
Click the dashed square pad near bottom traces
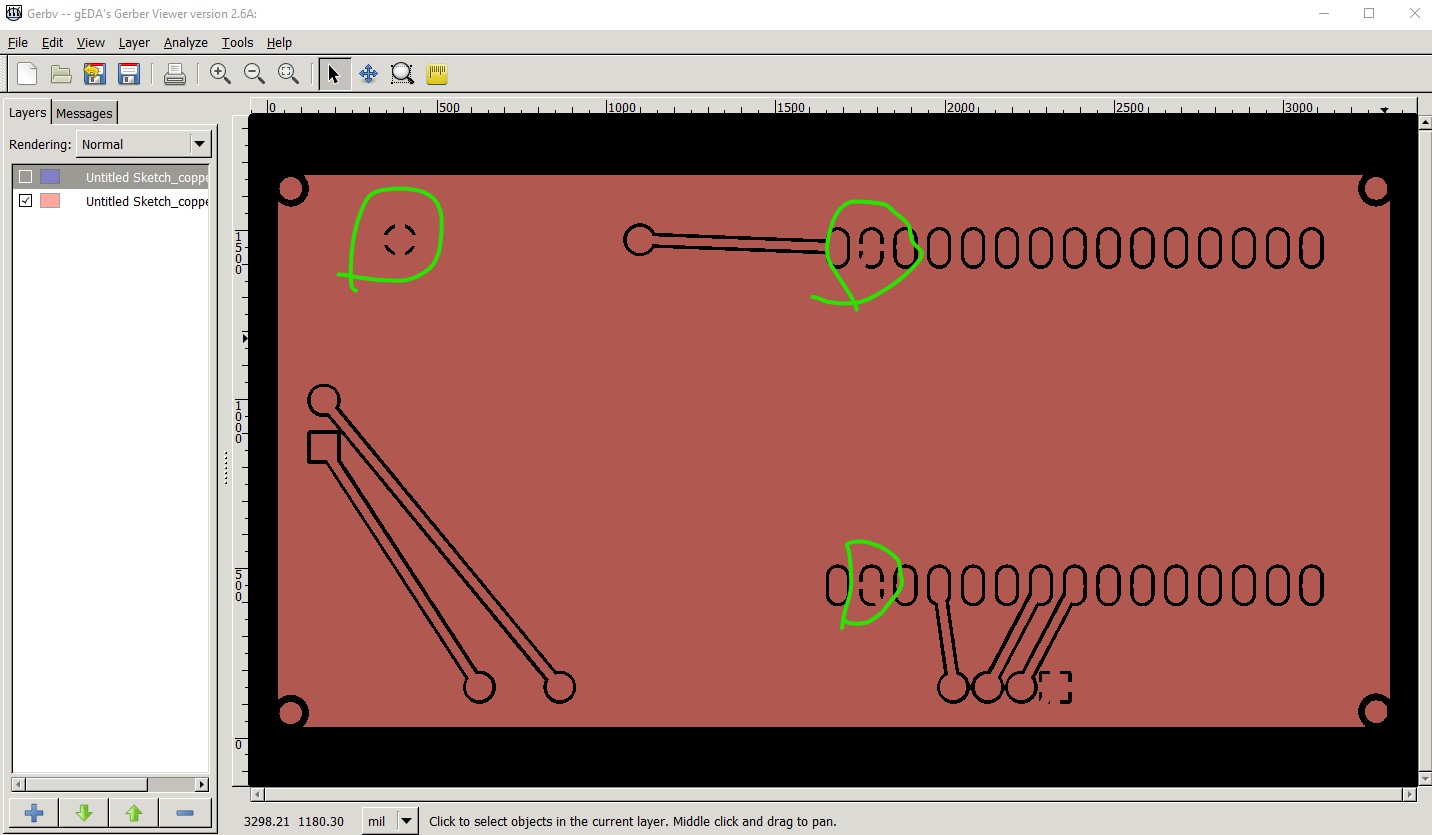coord(1055,687)
